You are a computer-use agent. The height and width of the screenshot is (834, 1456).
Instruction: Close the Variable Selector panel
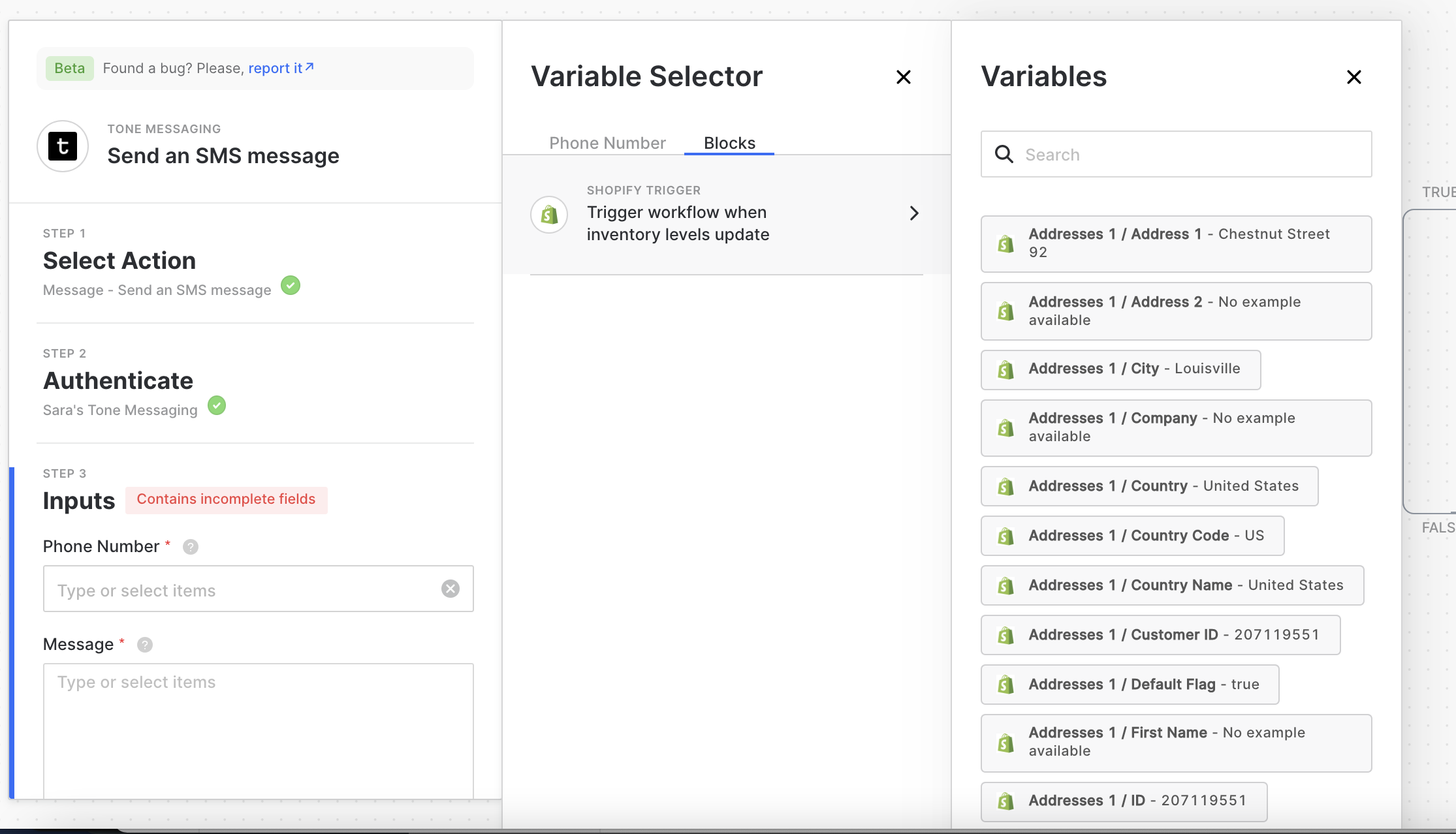pyautogui.click(x=903, y=78)
